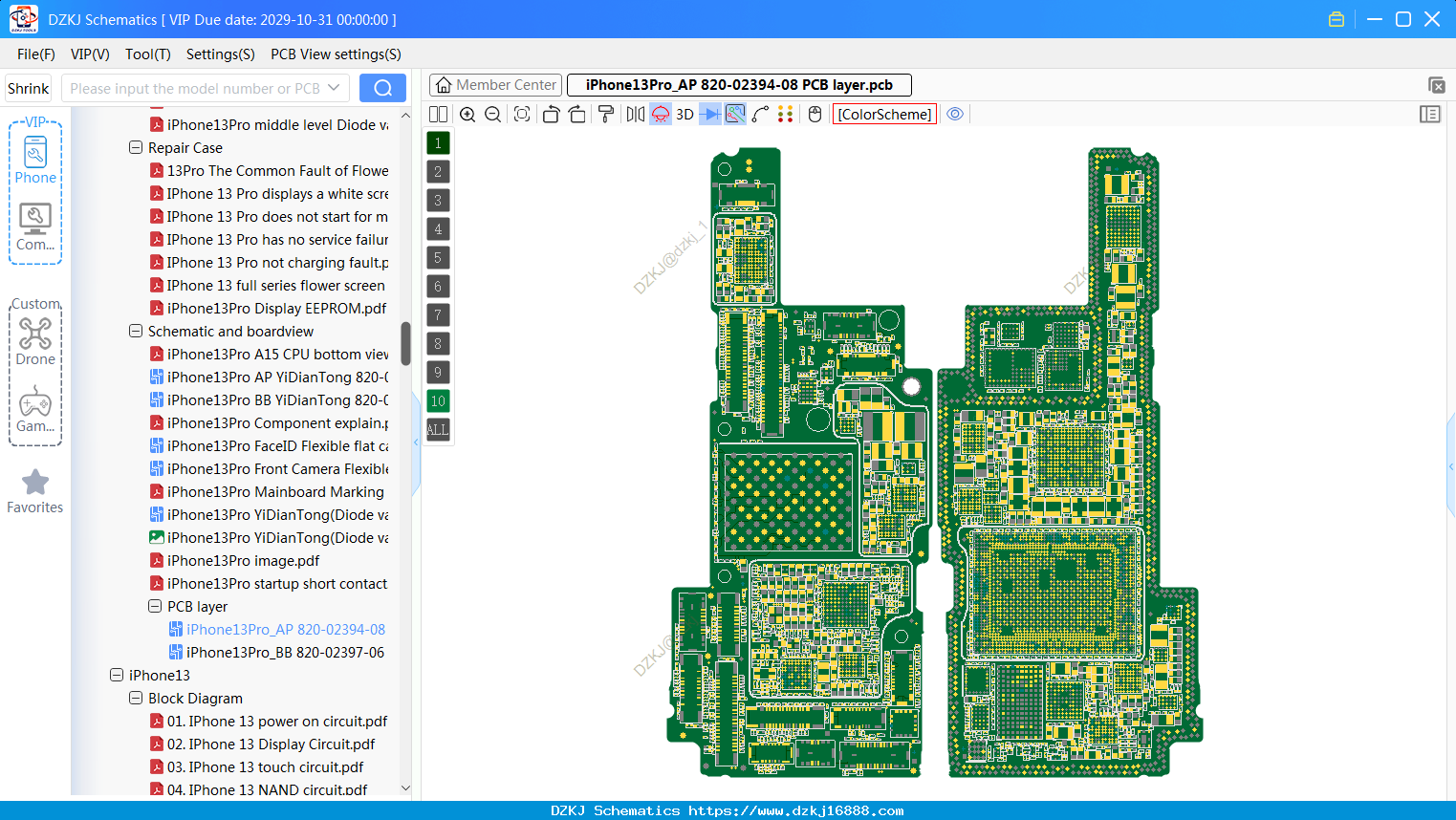This screenshot has width=1456, height=820.
Task: Collapse the iPhone13 tree node
Action: (117, 676)
